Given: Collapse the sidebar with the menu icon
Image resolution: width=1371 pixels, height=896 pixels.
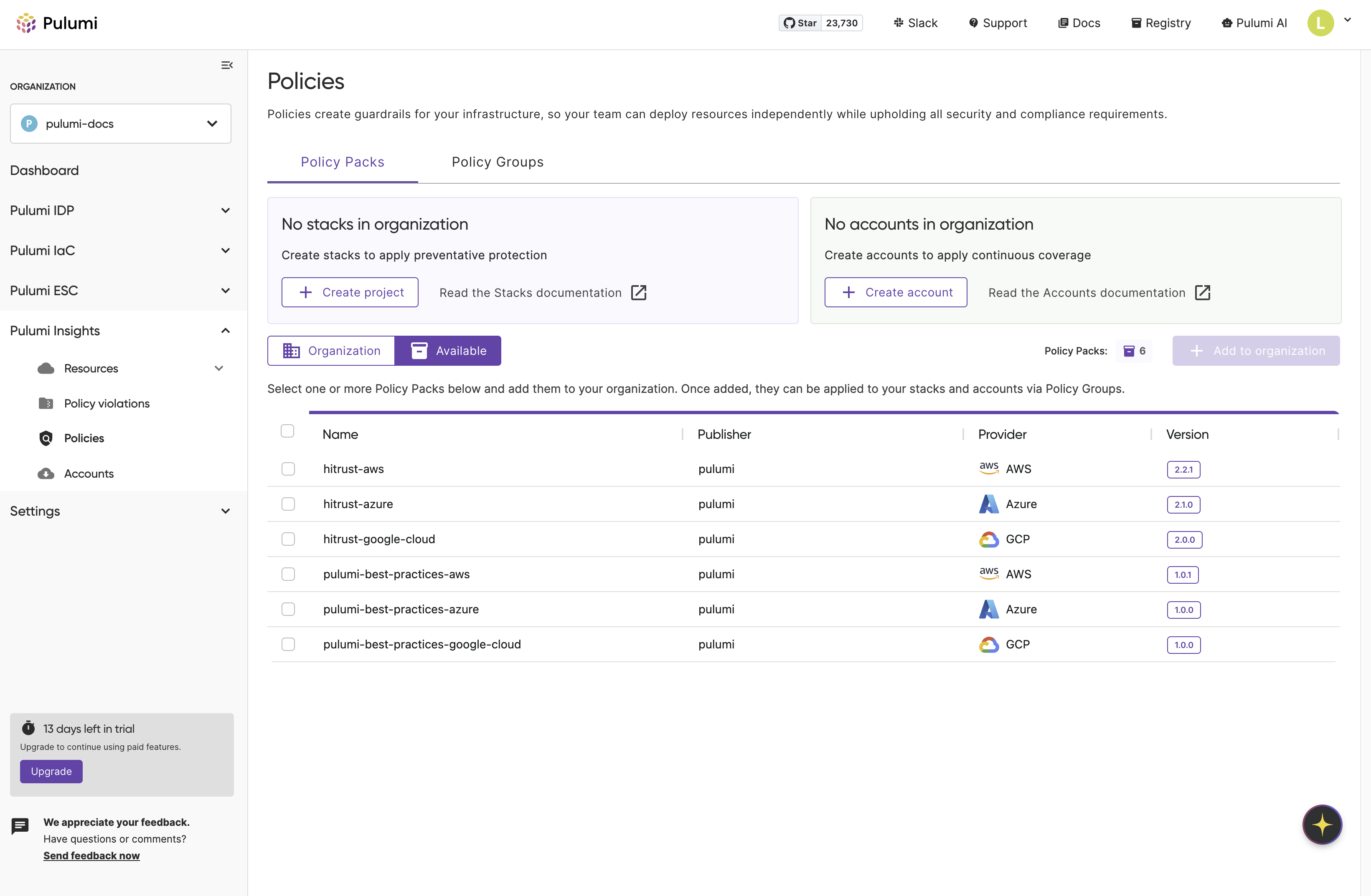Looking at the screenshot, I should pyautogui.click(x=227, y=65).
